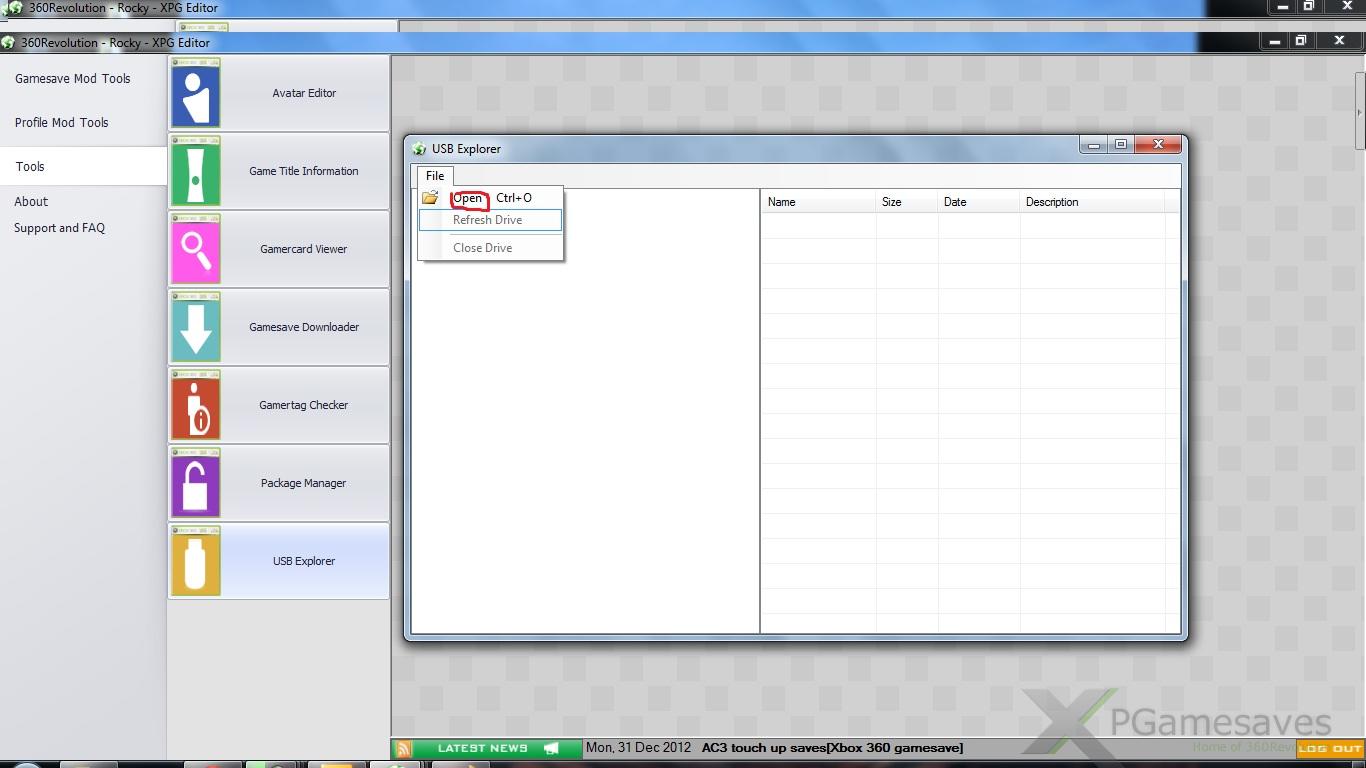Open the Gamertag Checker icon

(x=195, y=405)
